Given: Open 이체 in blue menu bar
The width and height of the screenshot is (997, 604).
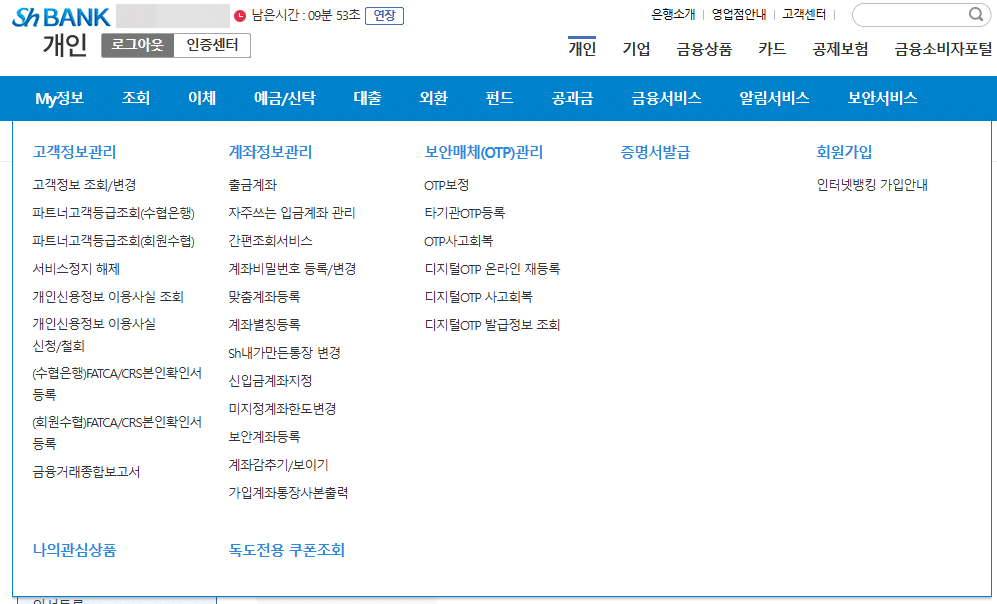Looking at the screenshot, I should click(202, 98).
